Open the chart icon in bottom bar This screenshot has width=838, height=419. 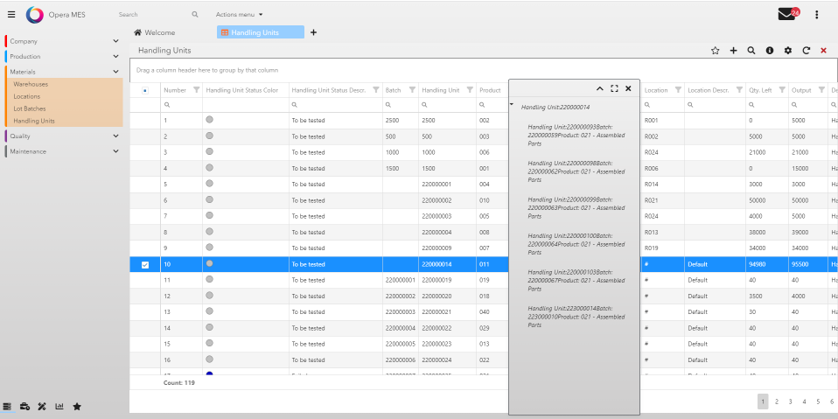click(x=59, y=407)
